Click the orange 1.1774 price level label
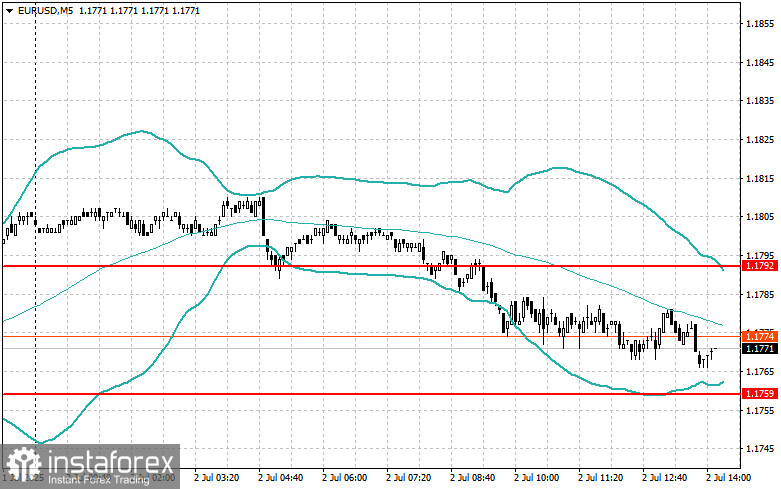 click(760, 337)
